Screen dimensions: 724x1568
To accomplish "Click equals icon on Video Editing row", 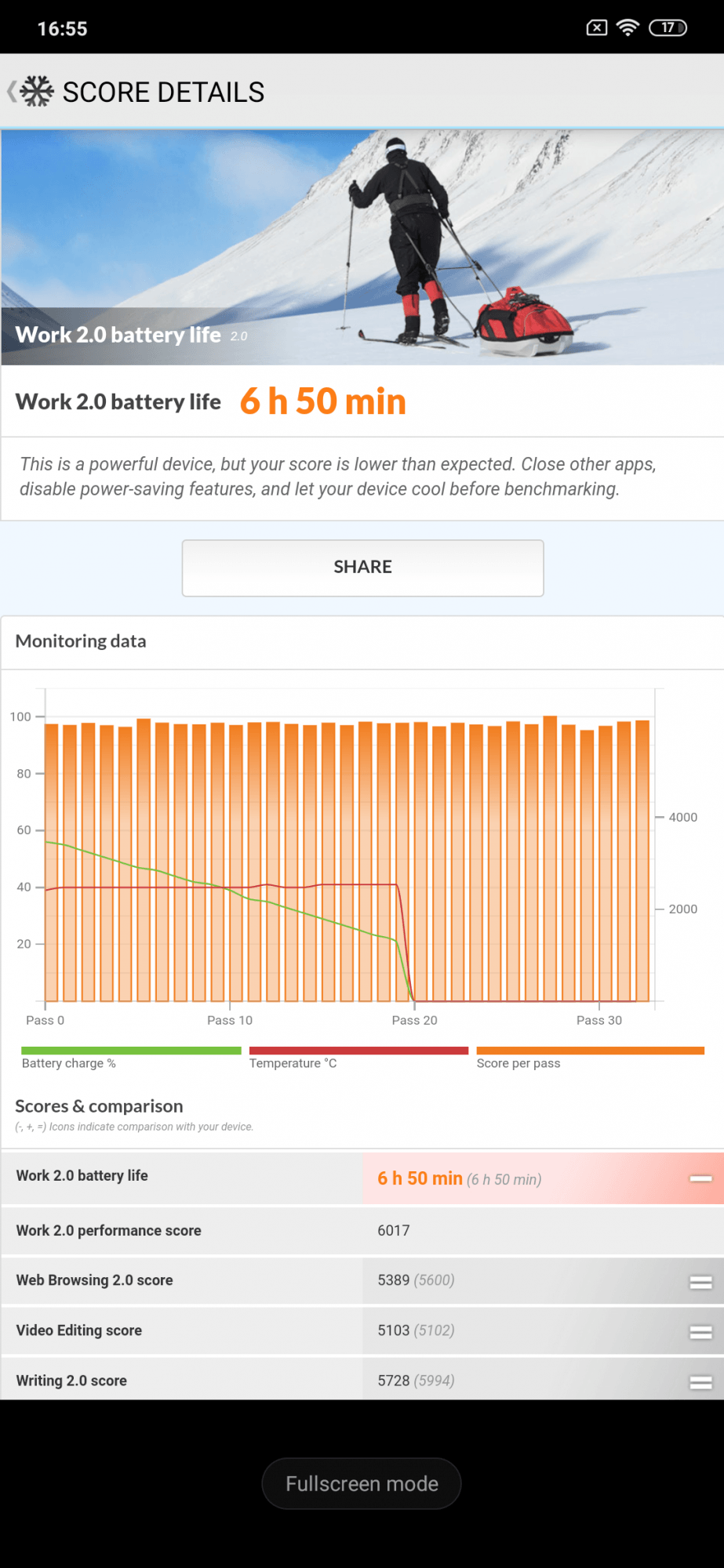I will pos(700,1332).
